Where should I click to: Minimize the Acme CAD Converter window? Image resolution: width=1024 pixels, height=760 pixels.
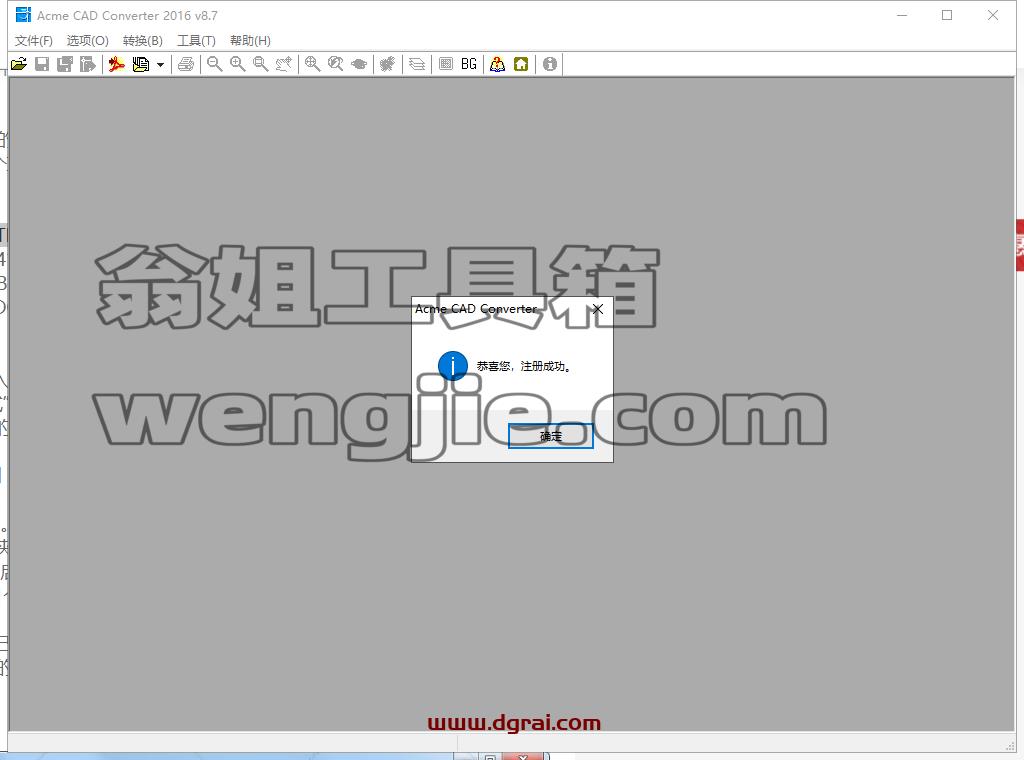click(902, 15)
